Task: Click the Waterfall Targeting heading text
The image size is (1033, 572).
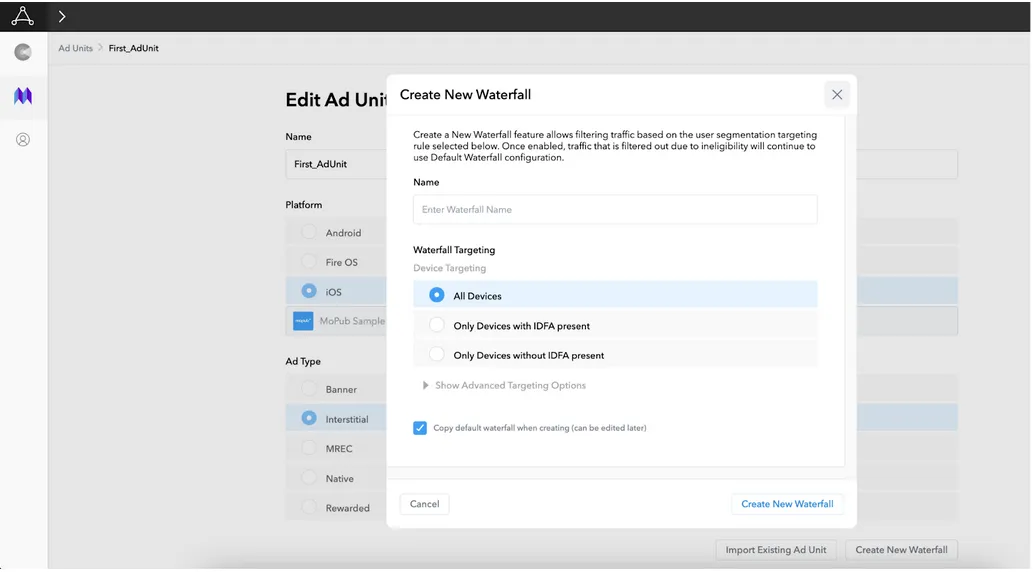Action: [454, 250]
